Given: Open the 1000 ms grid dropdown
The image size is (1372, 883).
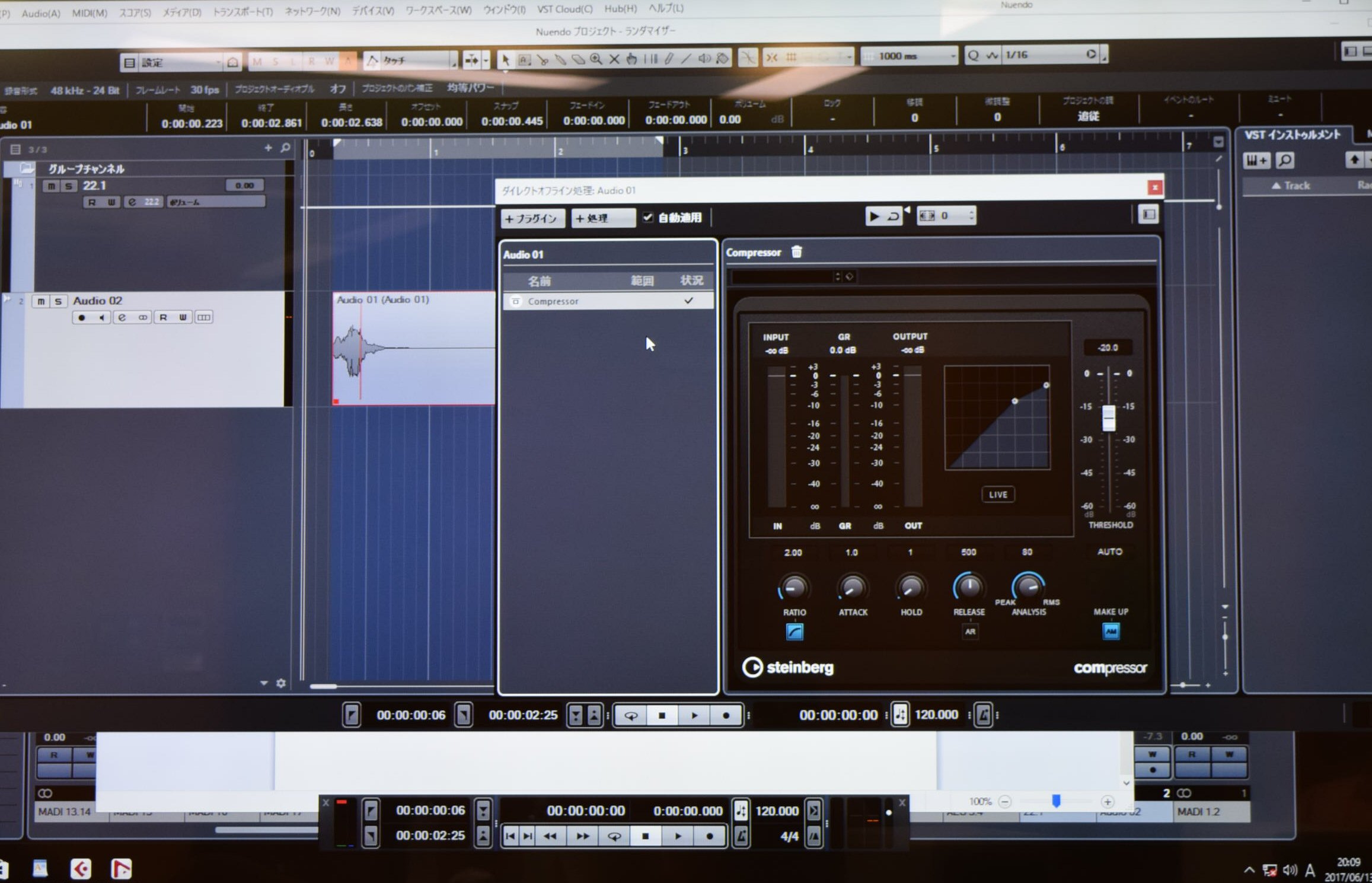Looking at the screenshot, I should [909, 56].
